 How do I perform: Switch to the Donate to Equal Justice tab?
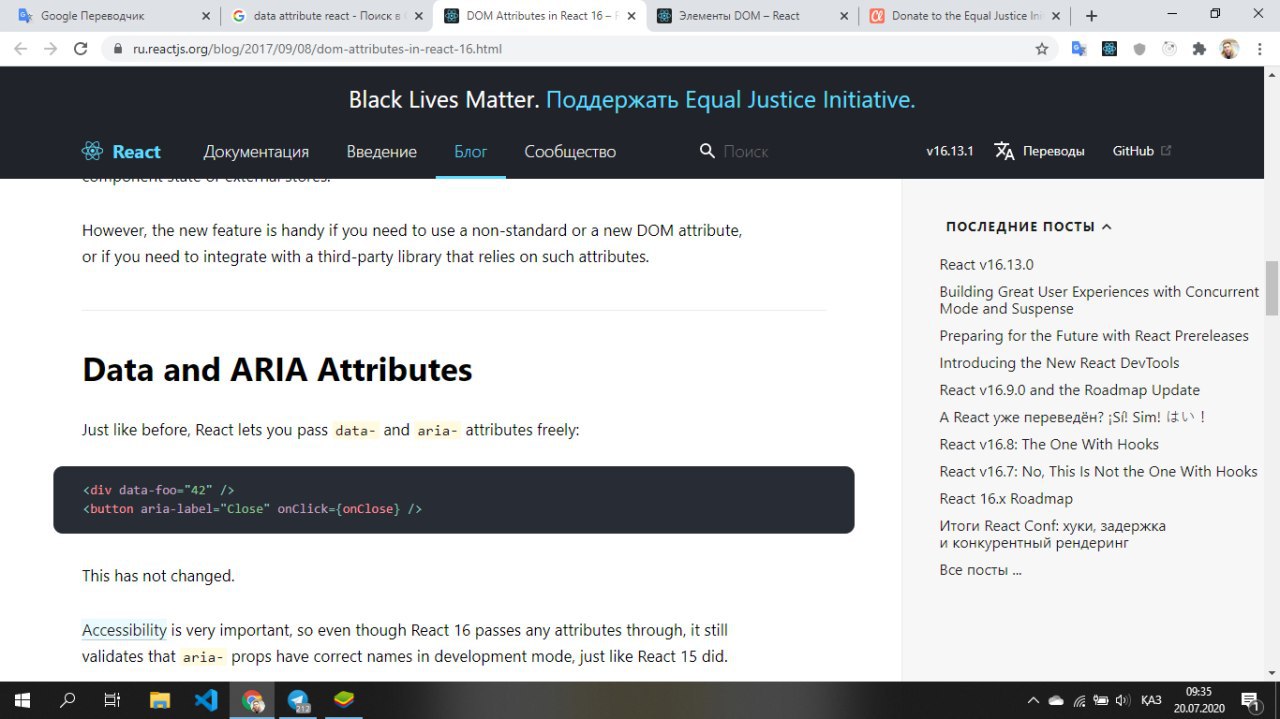click(965, 16)
